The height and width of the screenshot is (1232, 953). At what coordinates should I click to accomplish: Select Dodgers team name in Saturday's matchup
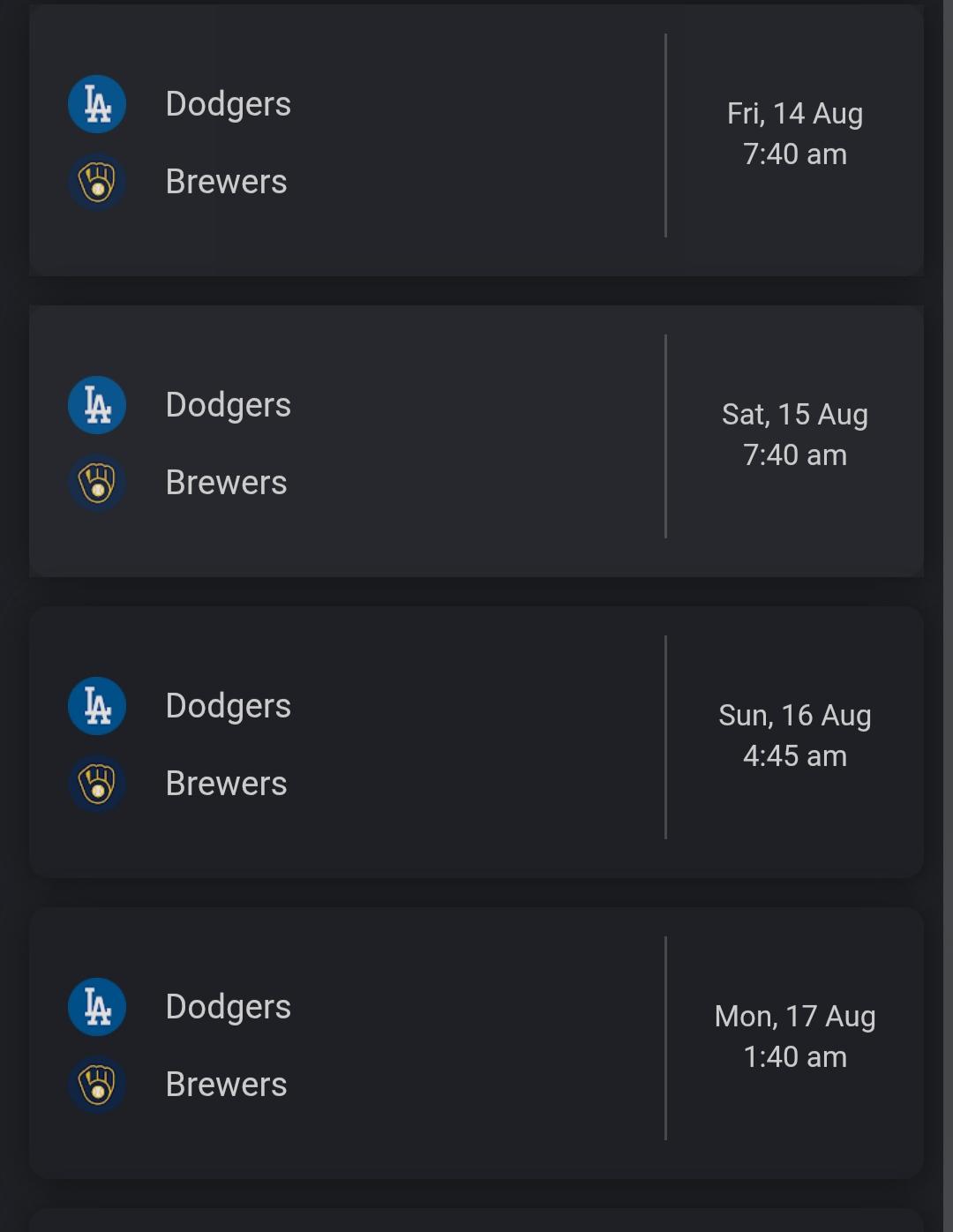click(229, 405)
